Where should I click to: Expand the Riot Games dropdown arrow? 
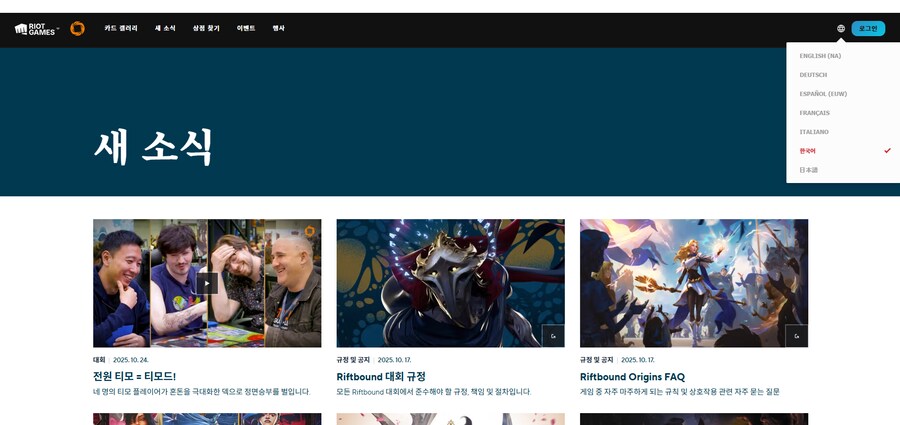click(58, 29)
